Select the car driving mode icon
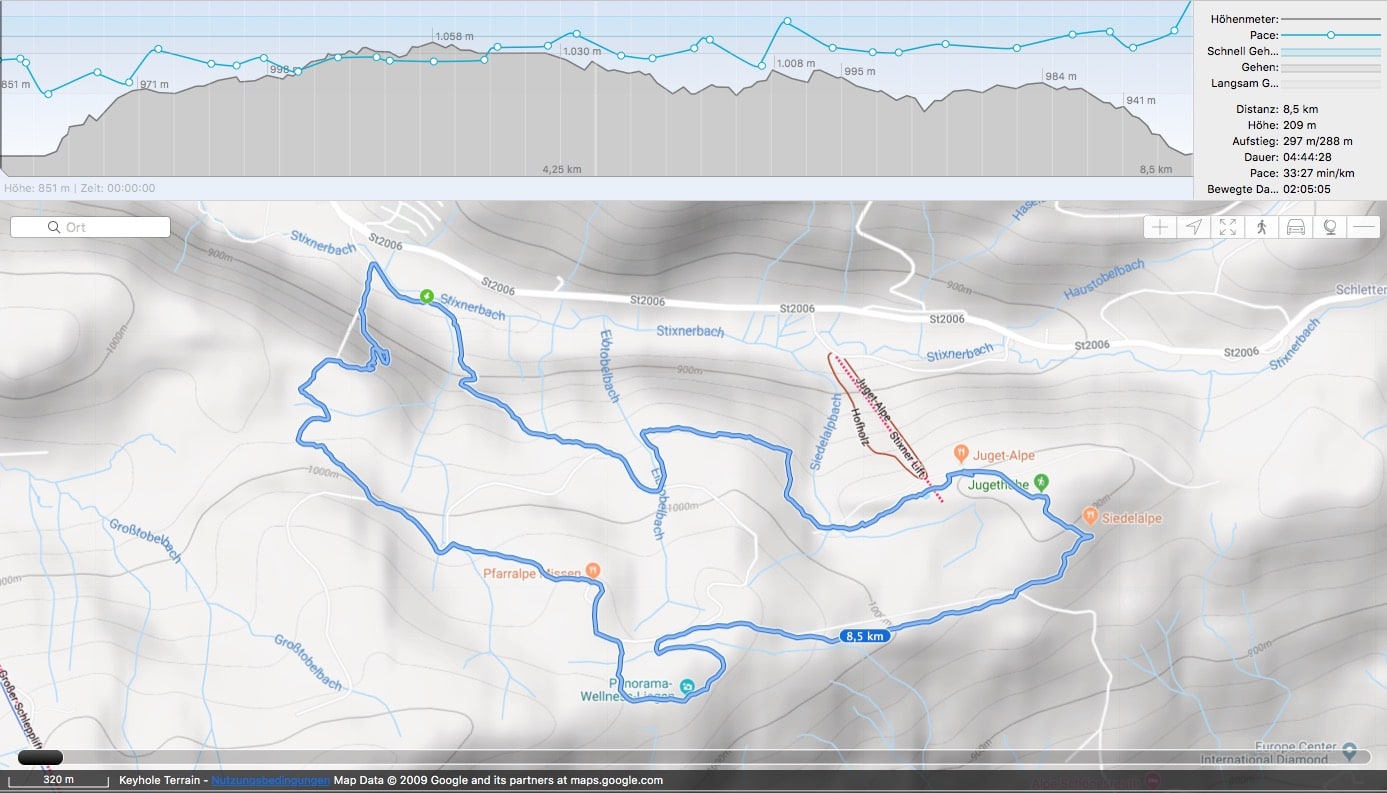 pyautogui.click(x=1296, y=227)
